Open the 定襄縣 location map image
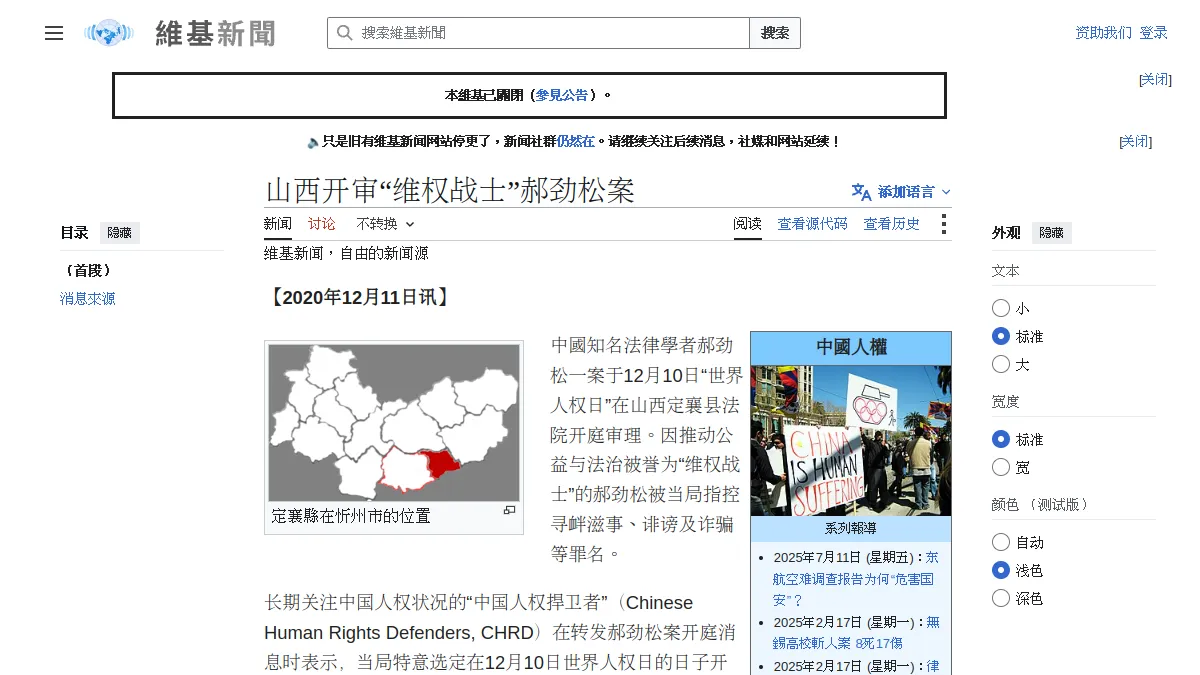The width and height of the screenshot is (1200, 675). tap(394, 422)
